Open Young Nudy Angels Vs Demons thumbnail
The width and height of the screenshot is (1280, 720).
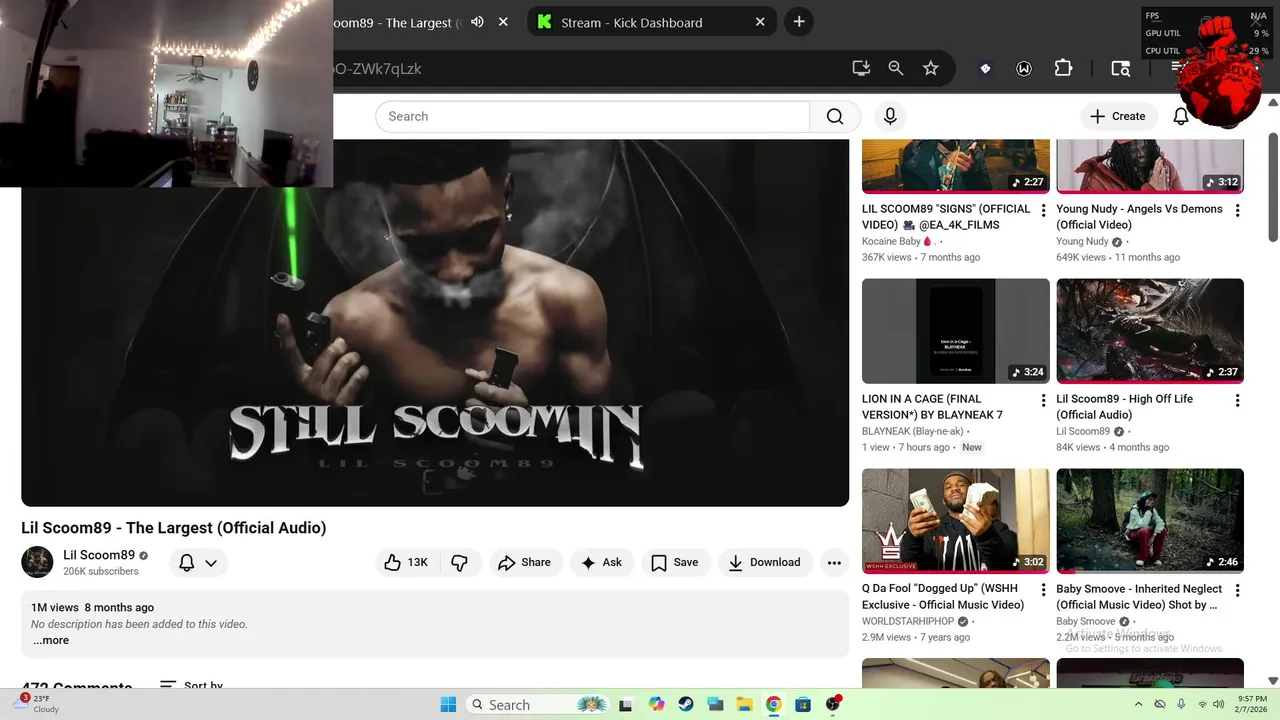[1150, 166]
